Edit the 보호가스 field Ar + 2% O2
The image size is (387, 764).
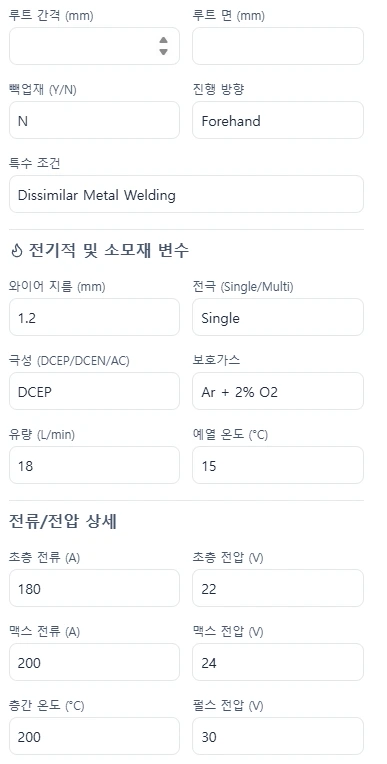pyautogui.click(x=278, y=391)
